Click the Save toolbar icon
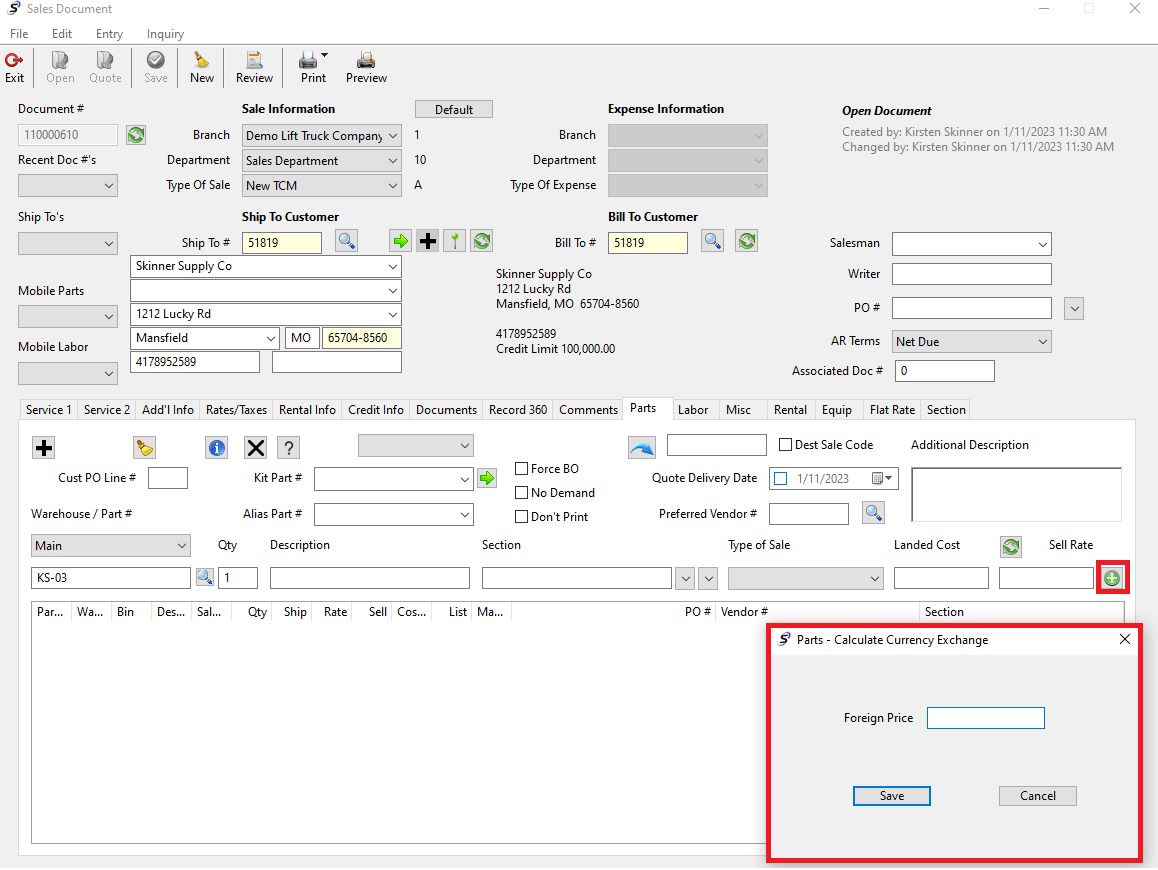 pyautogui.click(x=155, y=67)
